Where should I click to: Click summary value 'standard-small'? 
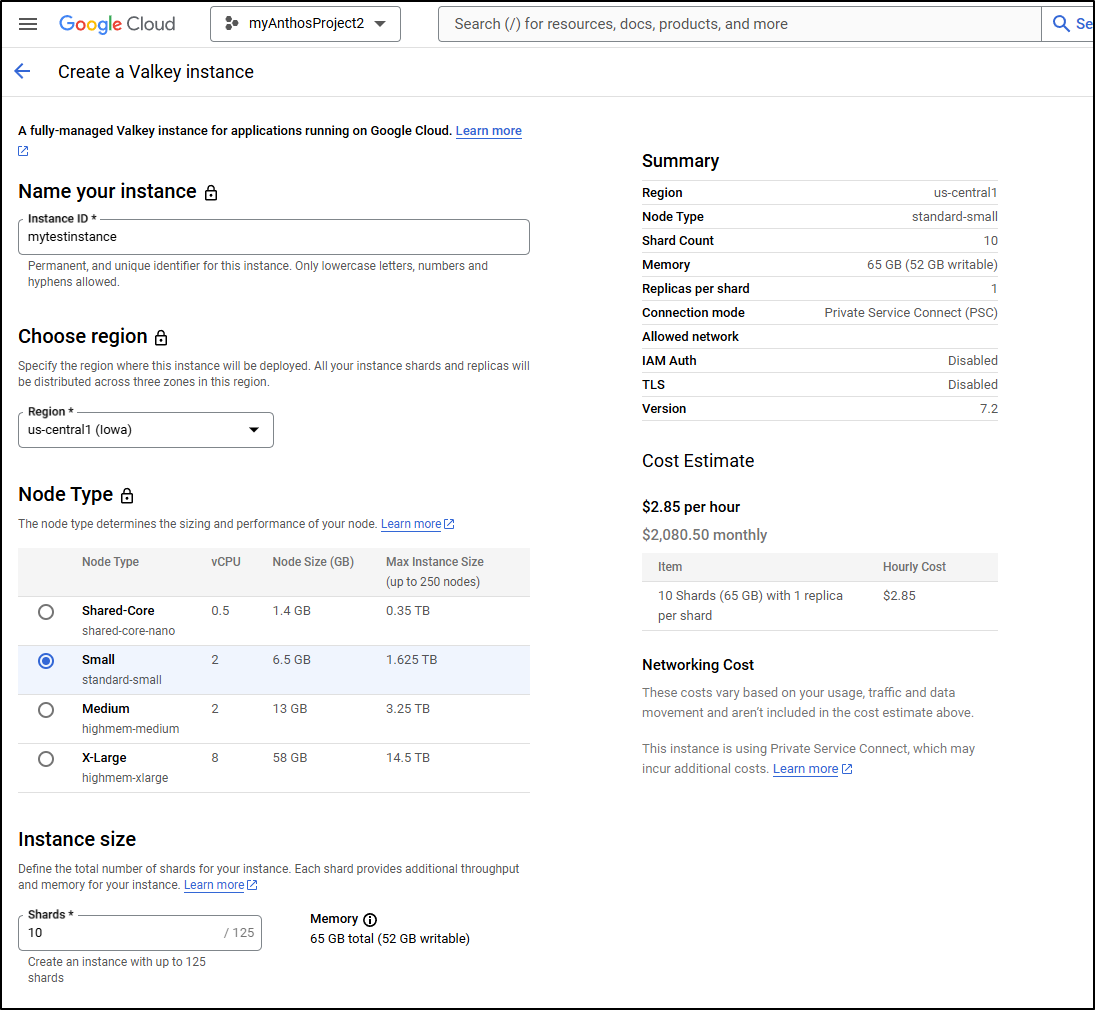click(x=955, y=217)
